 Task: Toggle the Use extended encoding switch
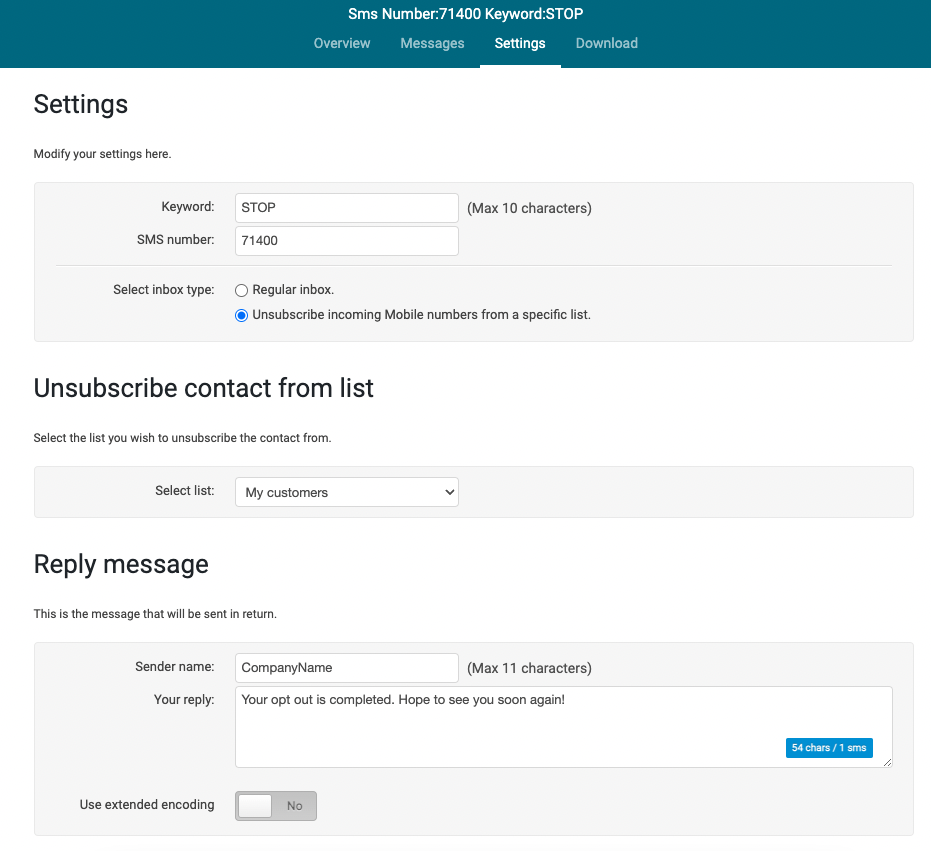(x=276, y=806)
